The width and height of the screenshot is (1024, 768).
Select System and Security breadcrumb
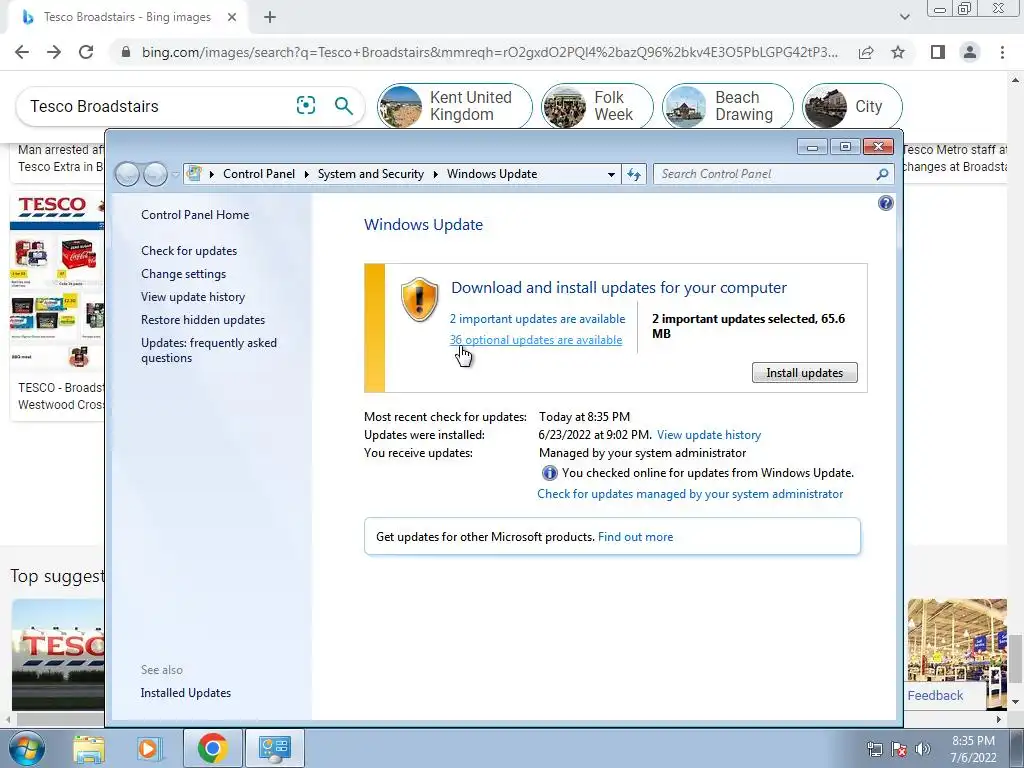(370, 174)
